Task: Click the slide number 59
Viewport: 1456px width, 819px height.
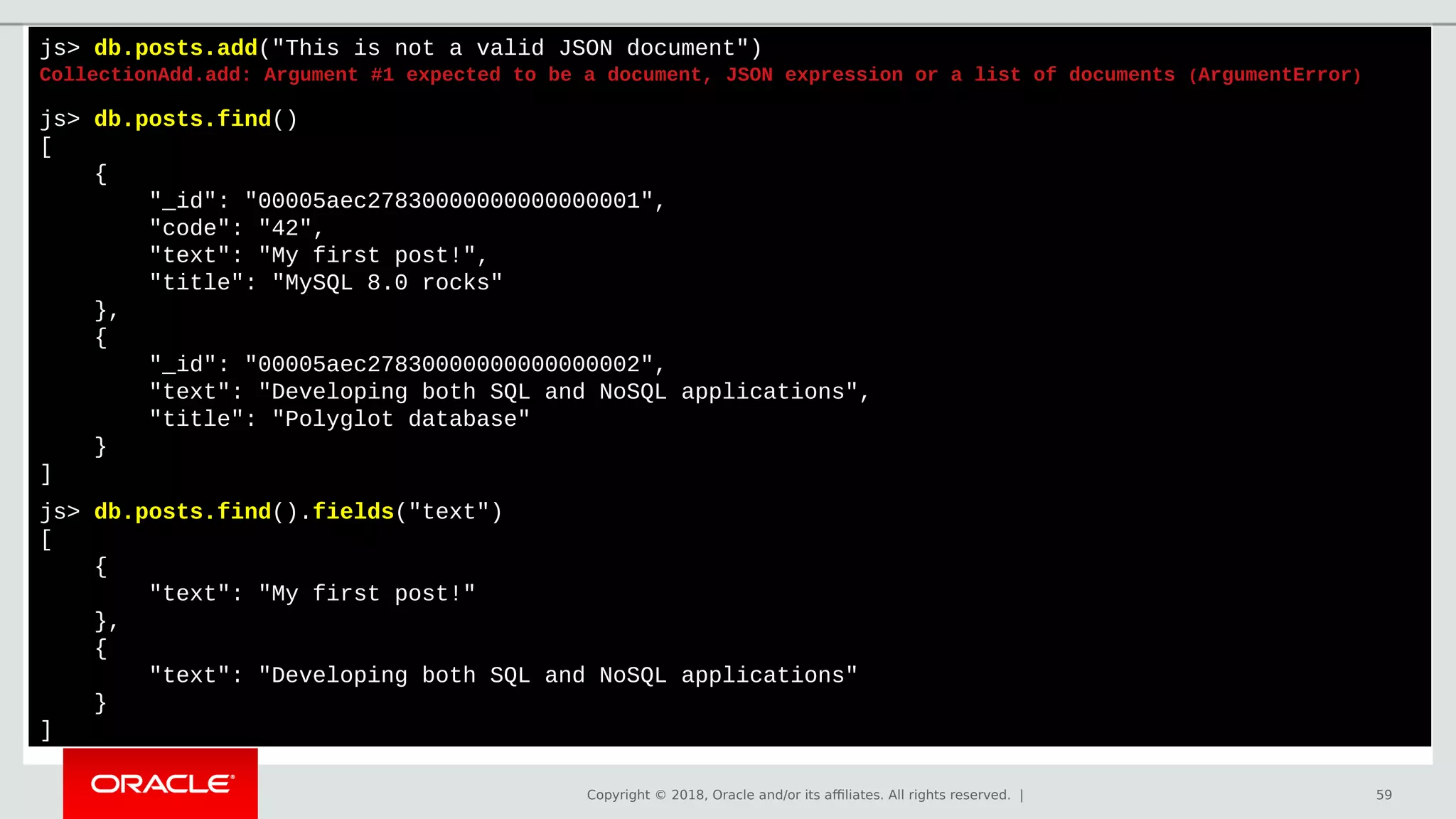Action: pyautogui.click(x=1383, y=795)
